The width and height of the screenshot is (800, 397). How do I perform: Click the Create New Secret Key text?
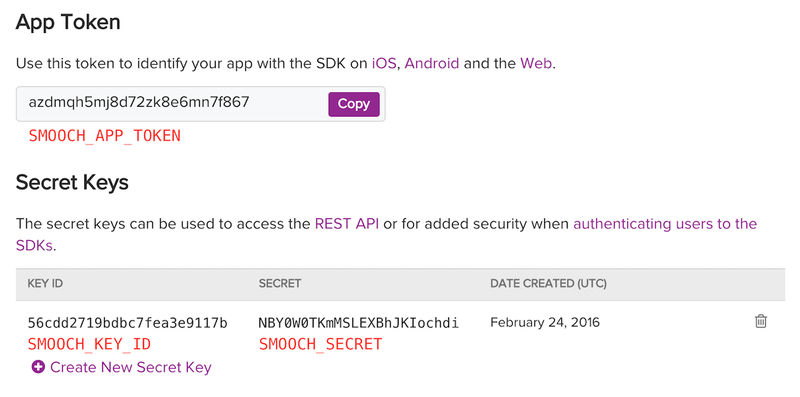pos(131,367)
